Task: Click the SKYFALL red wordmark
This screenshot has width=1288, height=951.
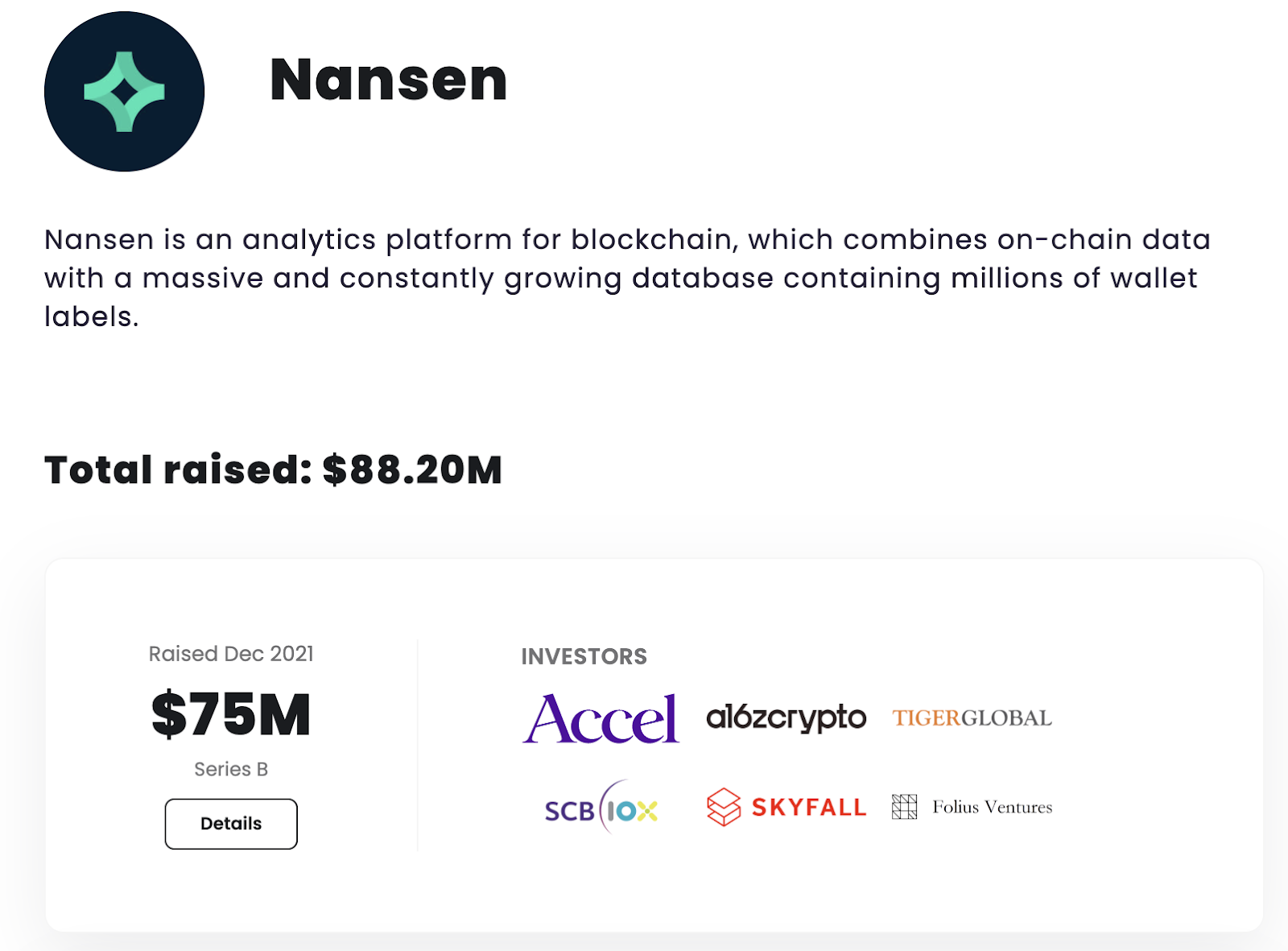Action: (808, 808)
